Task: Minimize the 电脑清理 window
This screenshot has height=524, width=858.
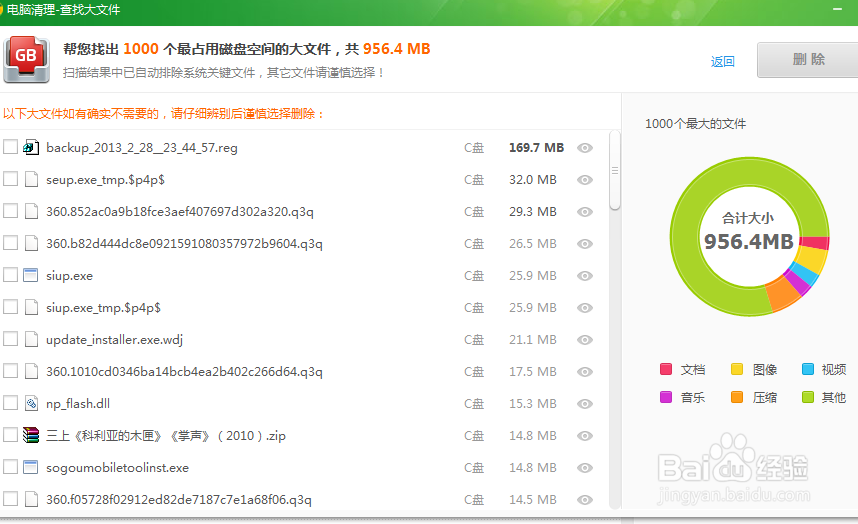Action: pos(837,9)
